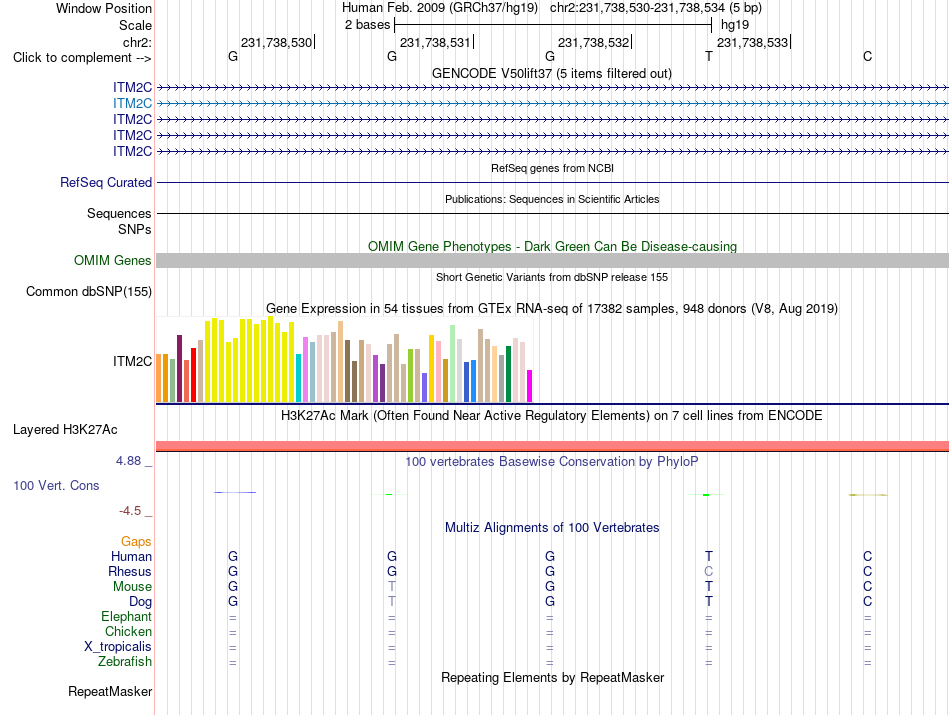Click the Elephant species label
950x715 pixels.
pos(126,617)
